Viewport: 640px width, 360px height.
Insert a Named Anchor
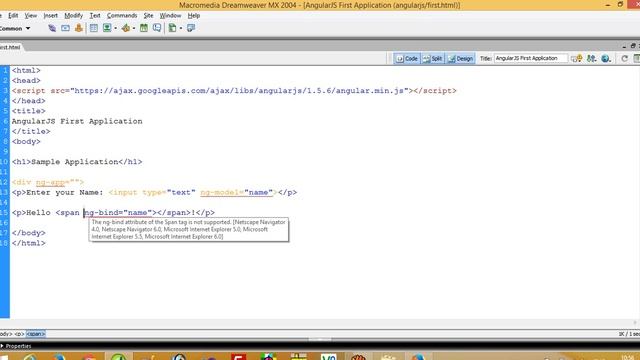[79, 28]
